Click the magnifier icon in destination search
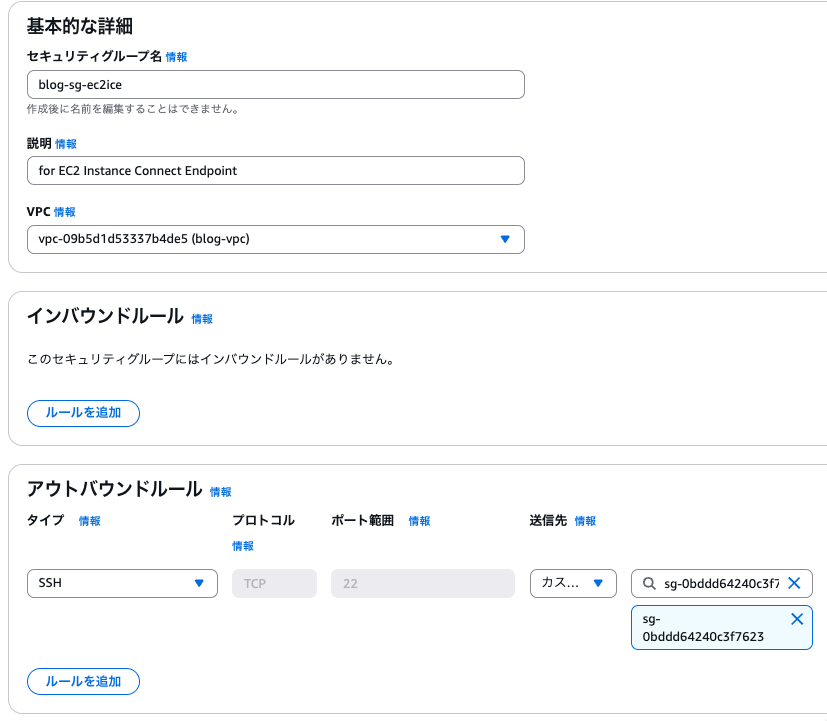 [649, 583]
